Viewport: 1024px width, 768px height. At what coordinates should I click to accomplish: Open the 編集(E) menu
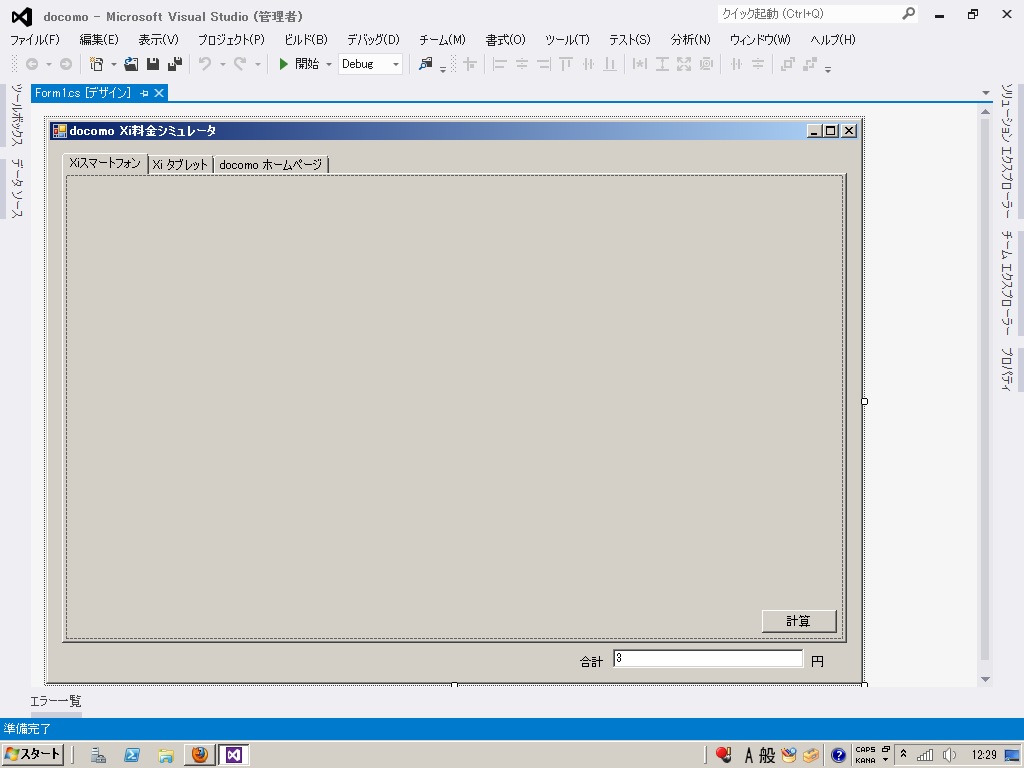click(99, 40)
